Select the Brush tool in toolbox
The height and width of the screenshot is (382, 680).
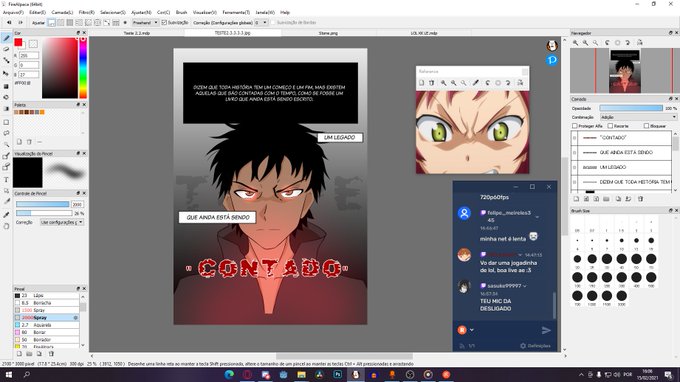pos(6,39)
